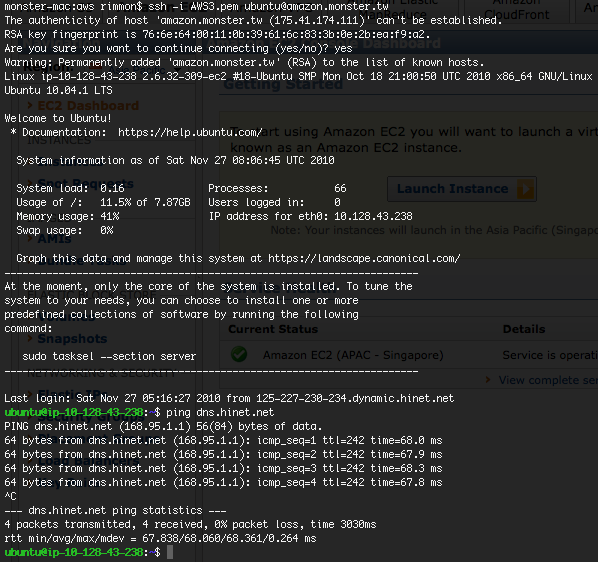Screen dimensions: 598x562
Task: Click 'Welcome to Ubuntu!' line
Action: pyautogui.click(x=58, y=118)
